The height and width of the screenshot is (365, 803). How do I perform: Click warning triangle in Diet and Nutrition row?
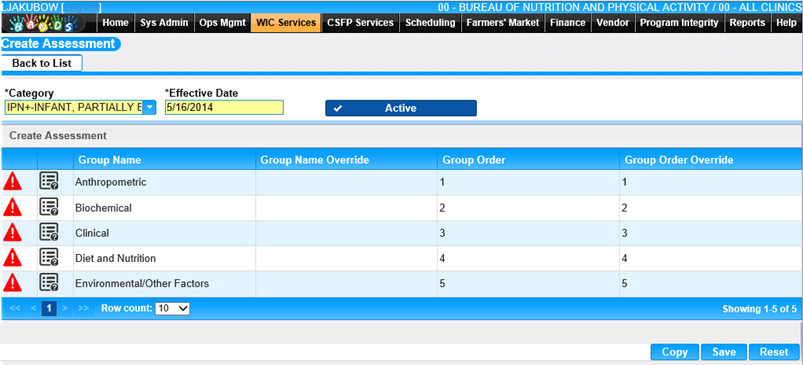click(x=12, y=257)
